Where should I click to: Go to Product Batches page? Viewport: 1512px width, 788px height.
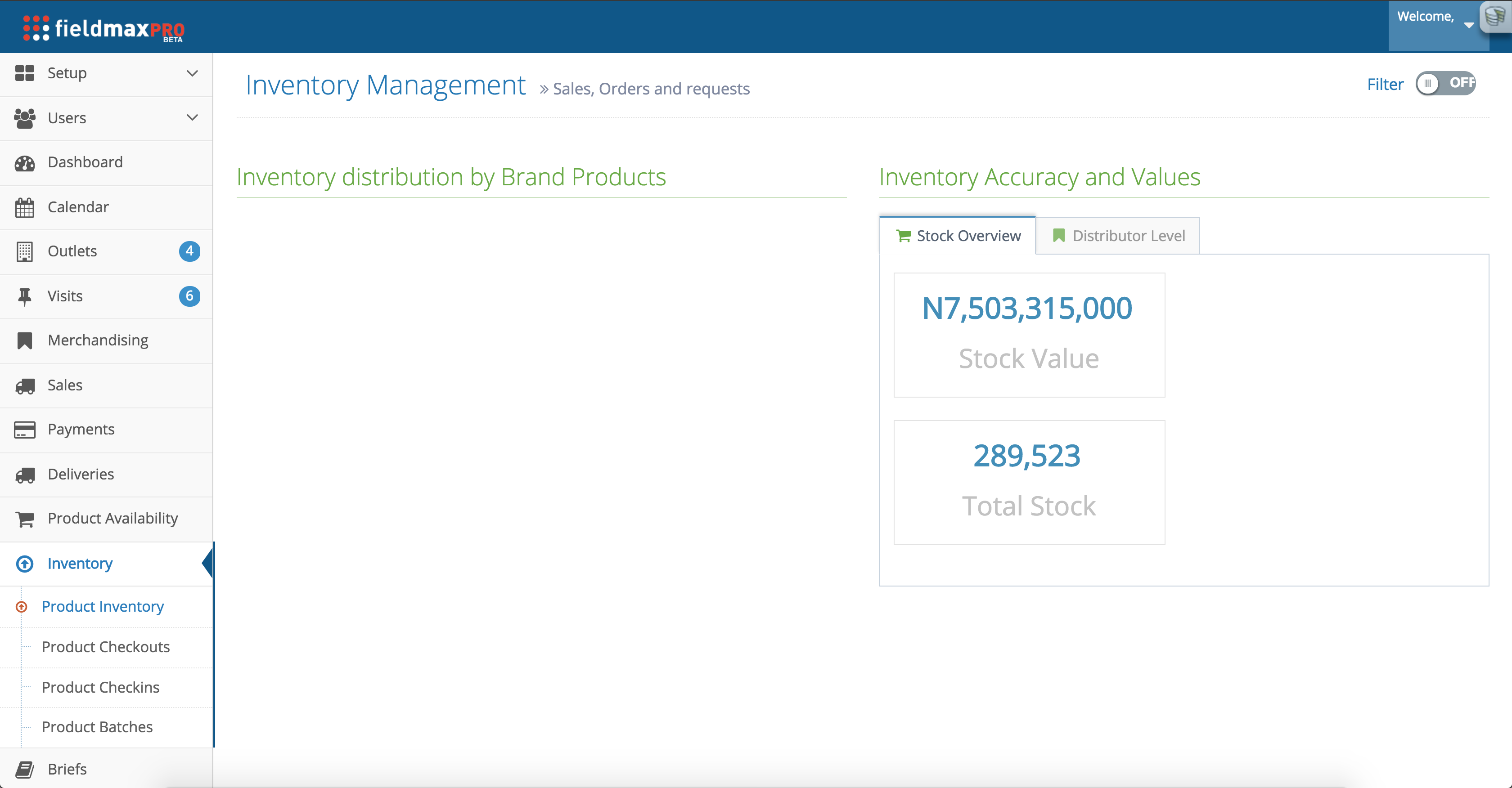[97, 727]
